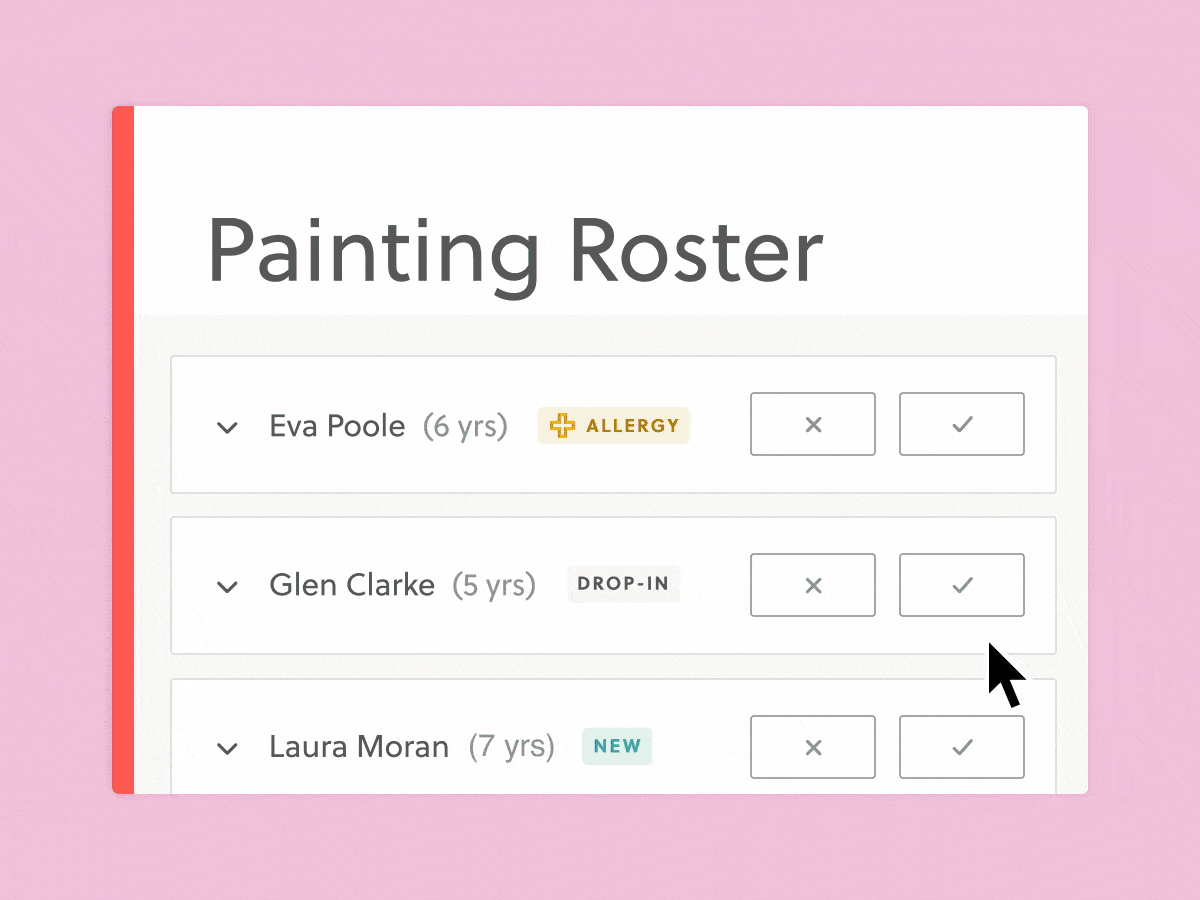Mark Laura Moran as absent
The width and height of the screenshot is (1200, 900).
pyautogui.click(x=813, y=747)
